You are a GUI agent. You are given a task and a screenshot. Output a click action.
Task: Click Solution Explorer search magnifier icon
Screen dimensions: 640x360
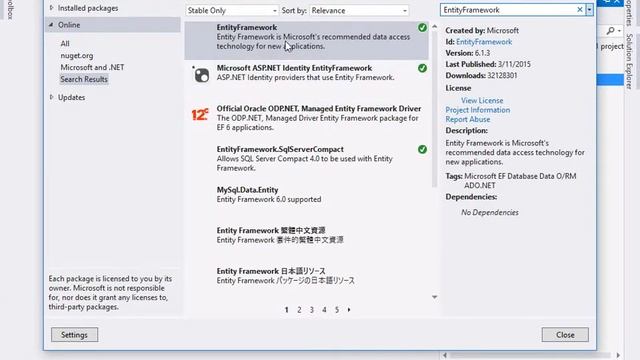(610, 31)
